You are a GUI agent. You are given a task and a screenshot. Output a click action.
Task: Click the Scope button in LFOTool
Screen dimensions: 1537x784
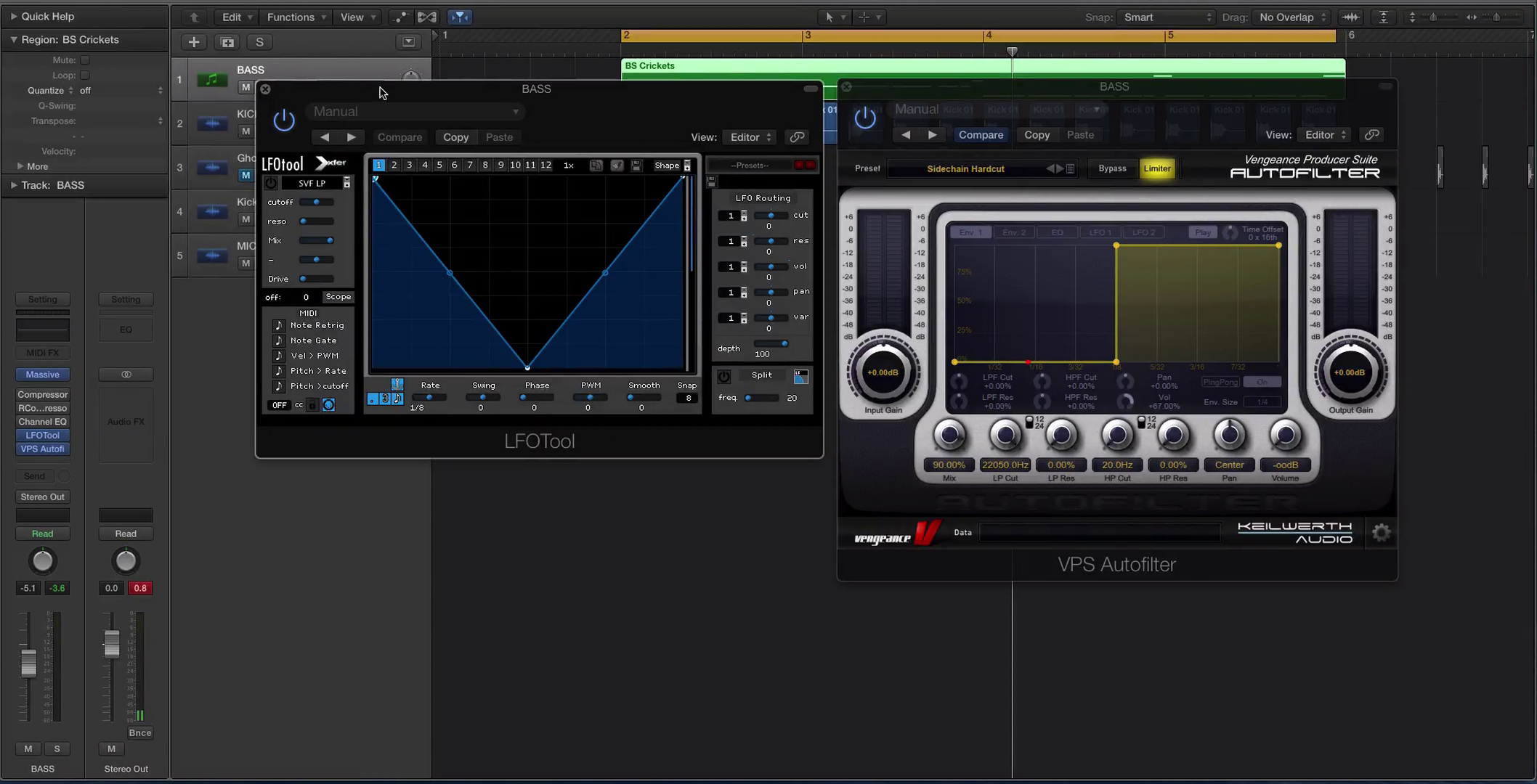[338, 297]
